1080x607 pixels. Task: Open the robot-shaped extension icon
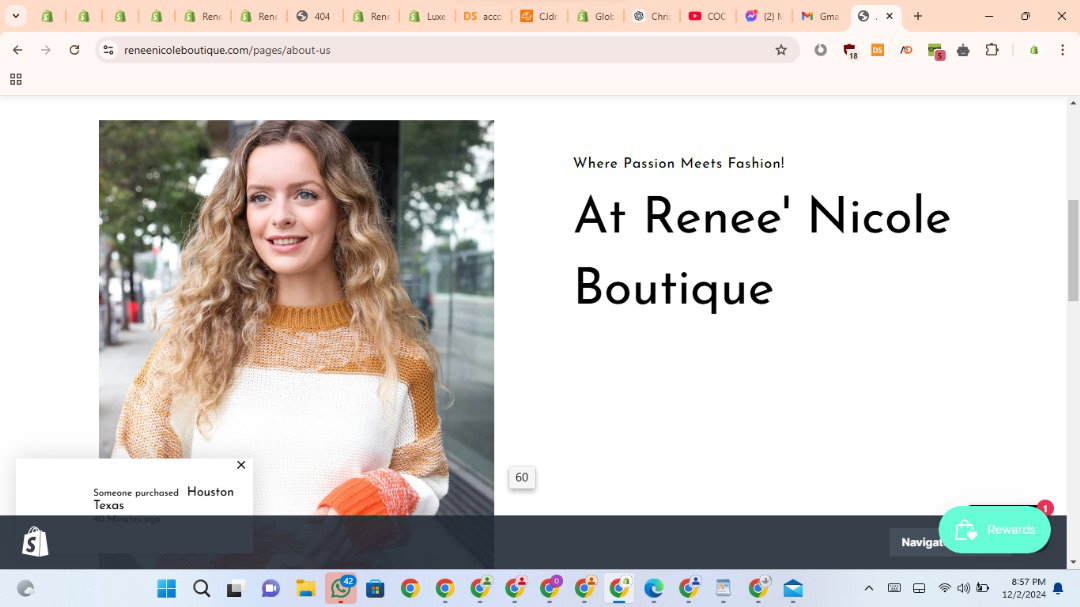pos(963,50)
